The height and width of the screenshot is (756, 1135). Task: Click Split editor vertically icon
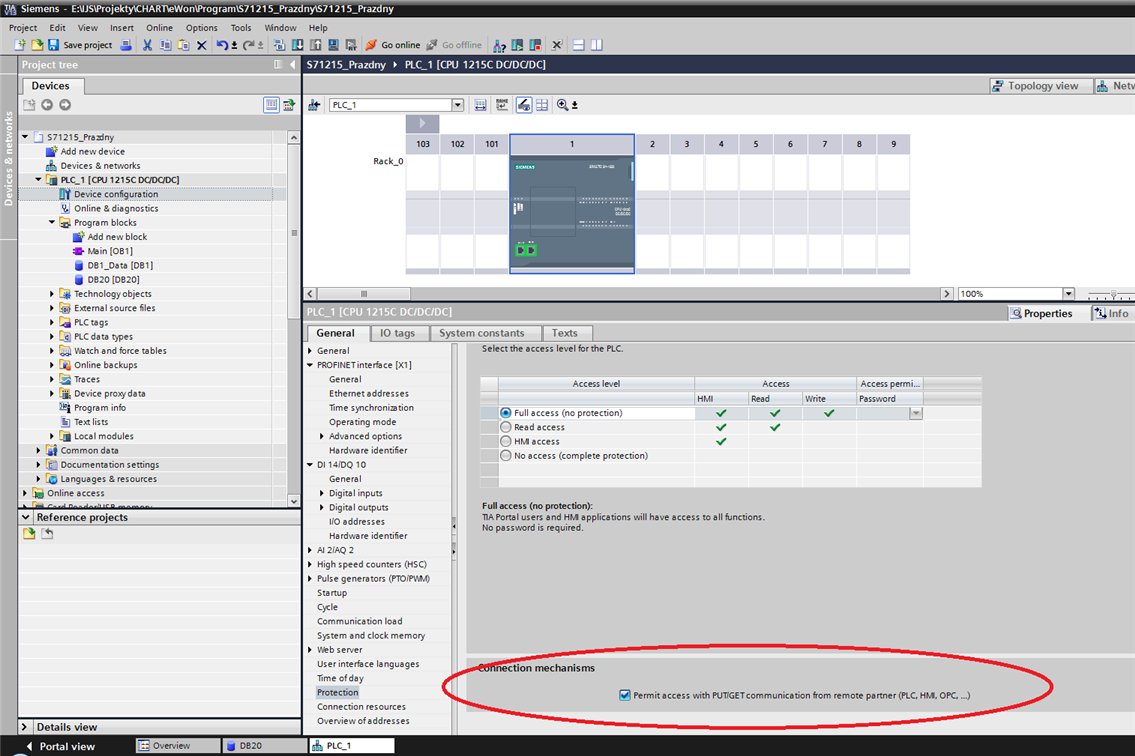(x=596, y=45)
